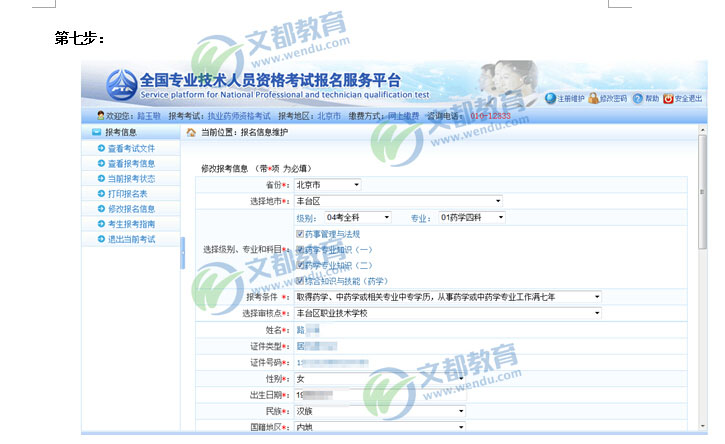725x444 pixels.
Task: Open the 性别 dropdown showing 女
Action: (x=380, y=379)
